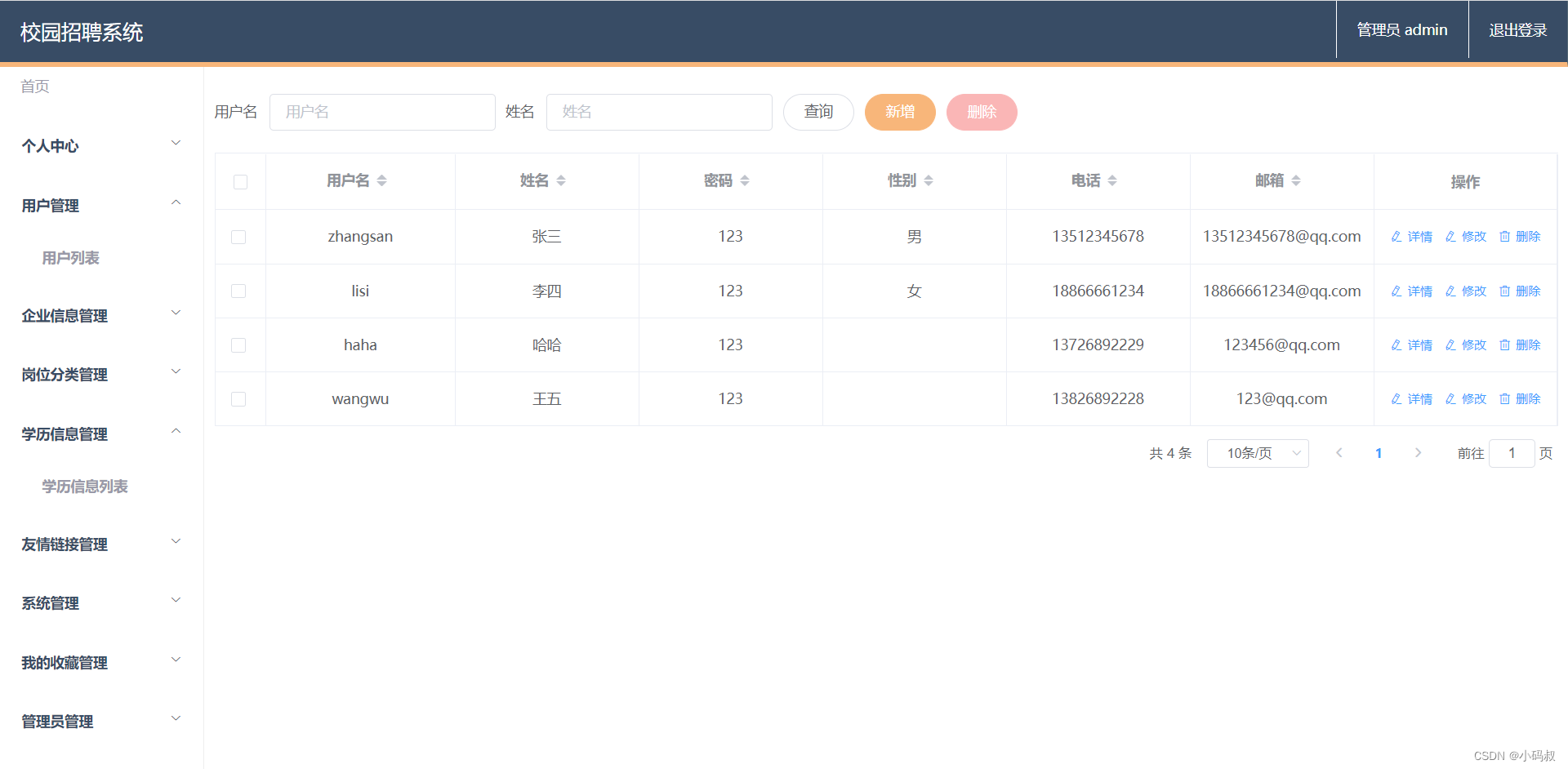The image size is (1568, 769).
Task: Expand 我的收藏管理 sidebar menu
Action: pyautogui.click(x=101, y=662)
